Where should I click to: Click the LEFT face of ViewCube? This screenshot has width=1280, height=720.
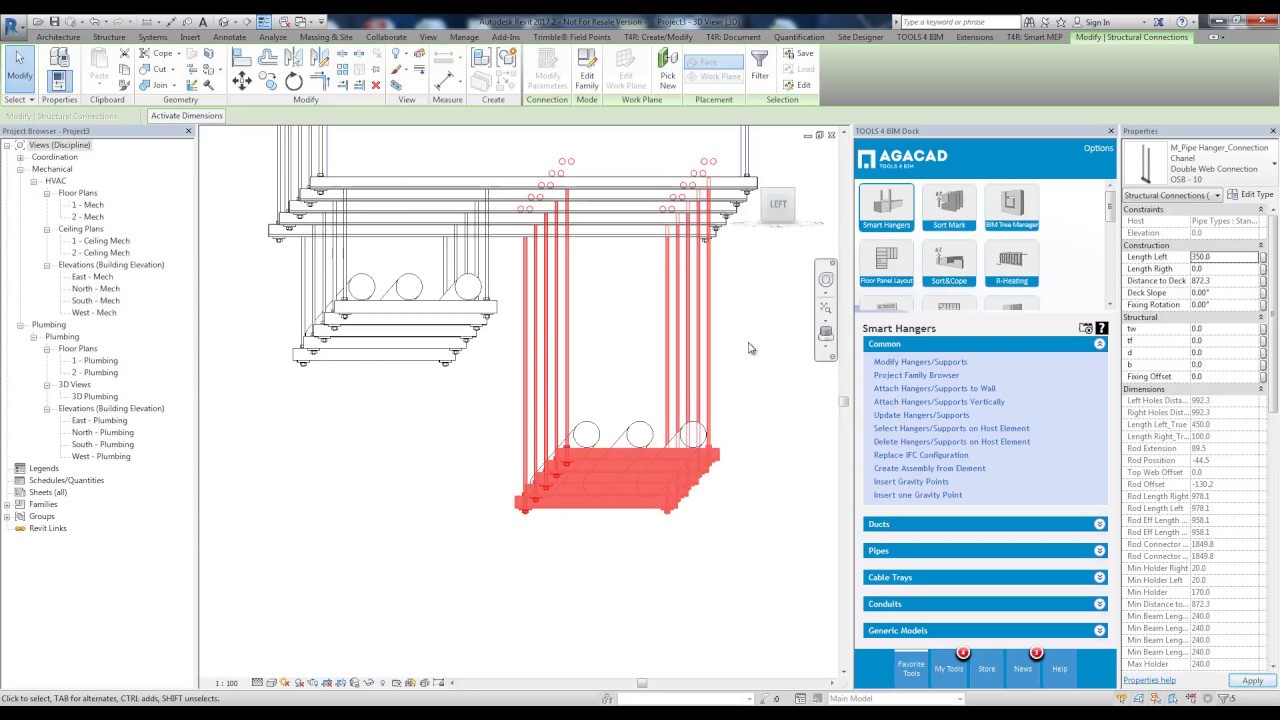[x=778, y=204]
